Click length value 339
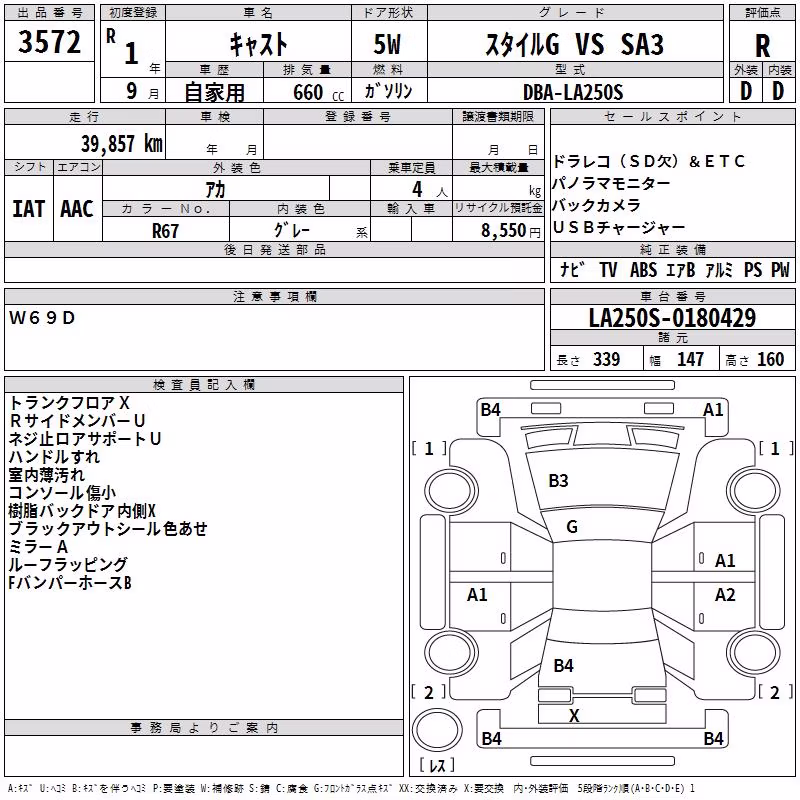 (x=606, y=360)
